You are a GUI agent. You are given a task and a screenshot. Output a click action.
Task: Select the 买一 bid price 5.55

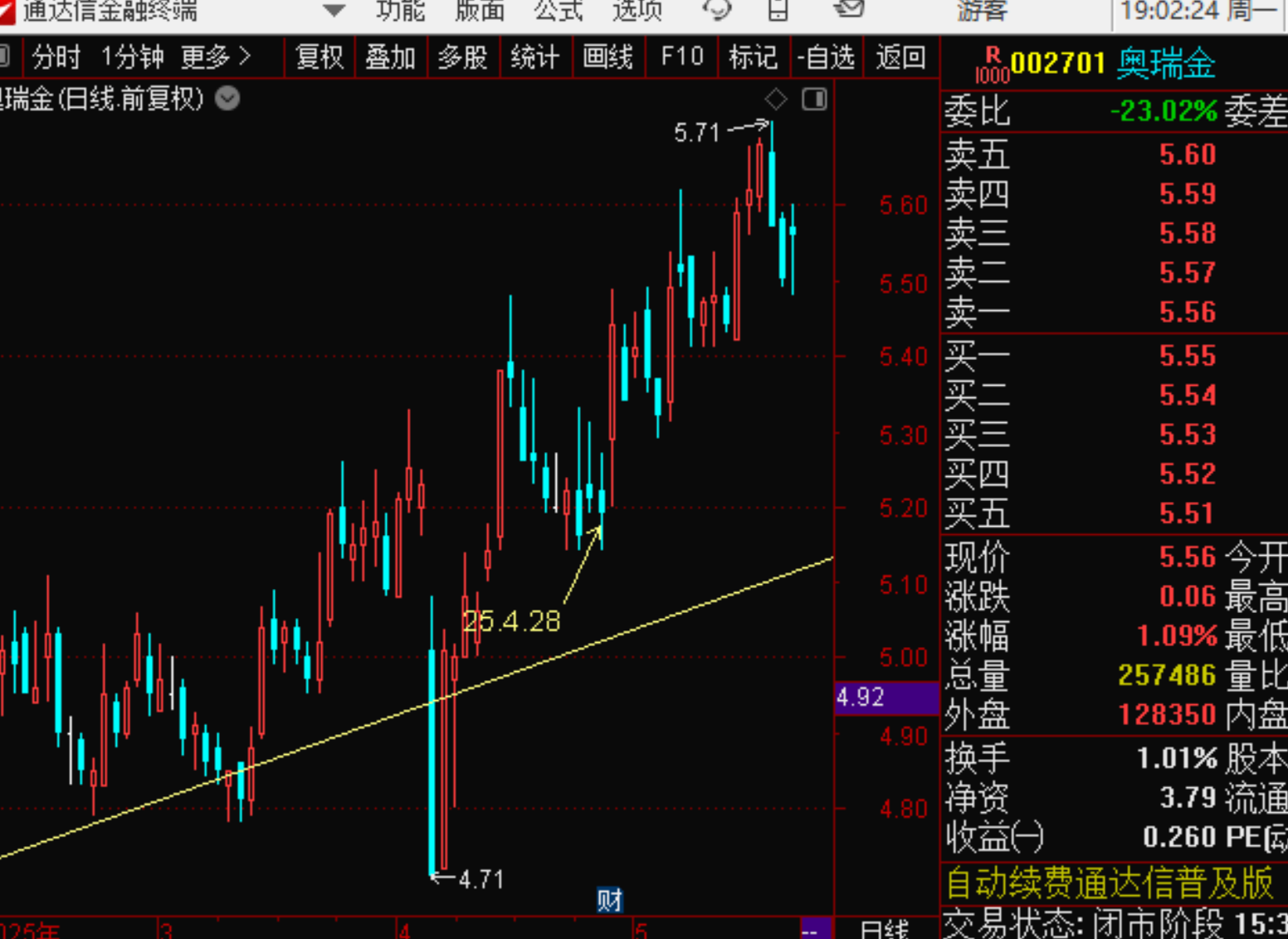pos(1188,356)
